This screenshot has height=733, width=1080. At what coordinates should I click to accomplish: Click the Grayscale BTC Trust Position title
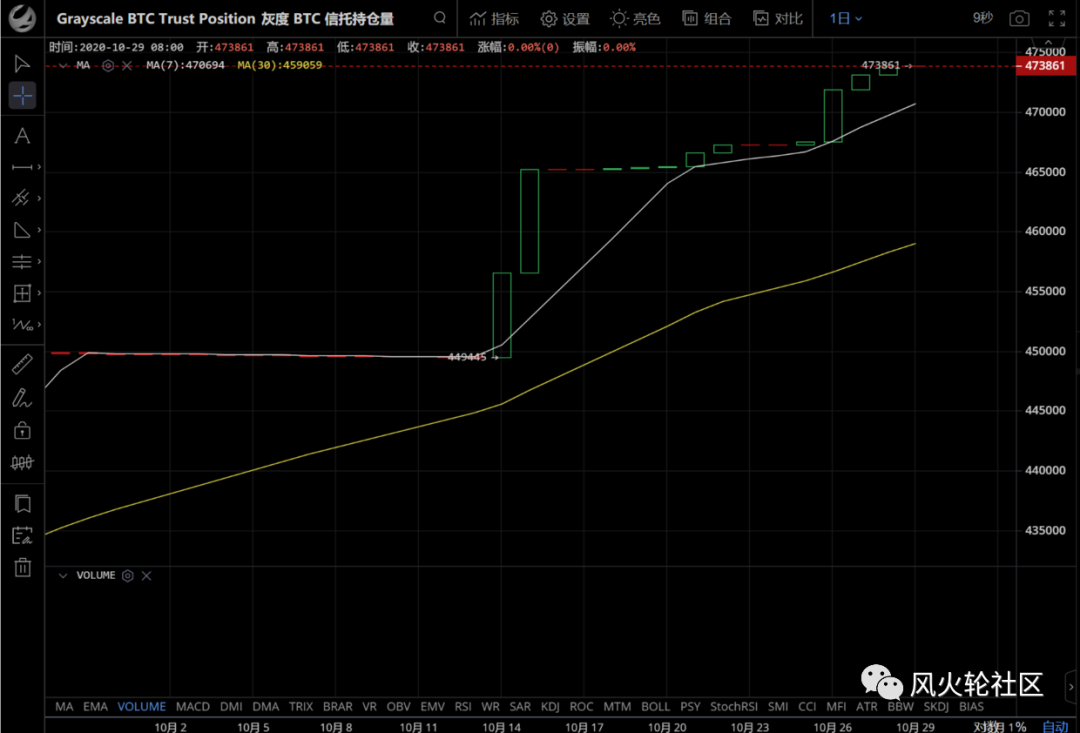tap(225, 19)
